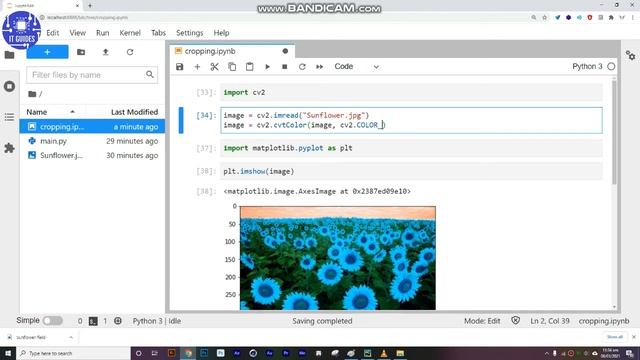Save the notebook with the disk icon

180,67
